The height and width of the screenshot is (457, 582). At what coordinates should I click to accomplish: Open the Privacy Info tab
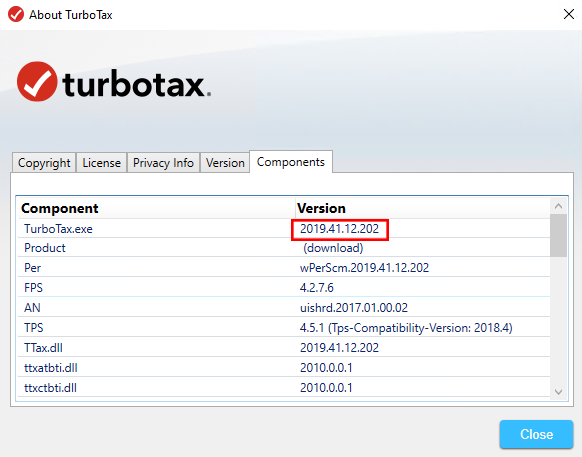[163, 163]
